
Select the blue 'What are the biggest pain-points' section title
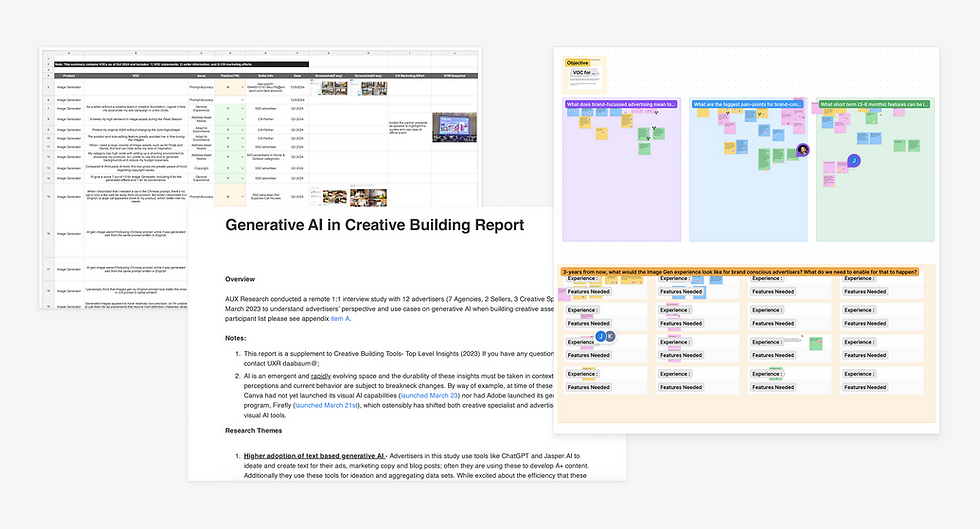[748, 104]
